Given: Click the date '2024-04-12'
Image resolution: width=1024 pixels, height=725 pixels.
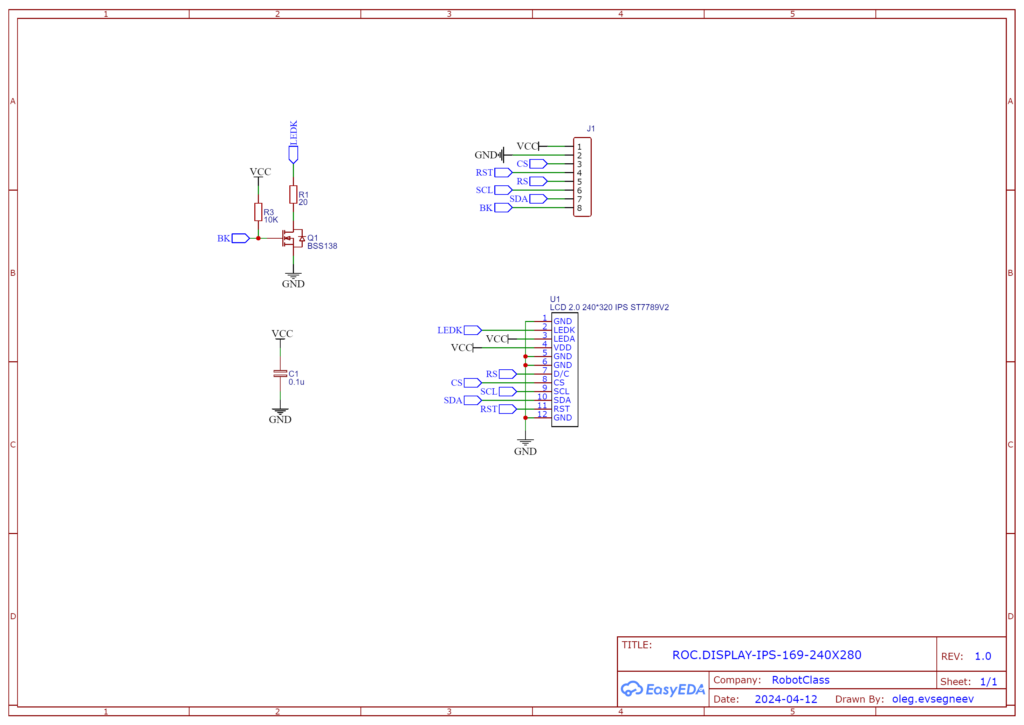Looking at the screenshot, I should [786, 699].
